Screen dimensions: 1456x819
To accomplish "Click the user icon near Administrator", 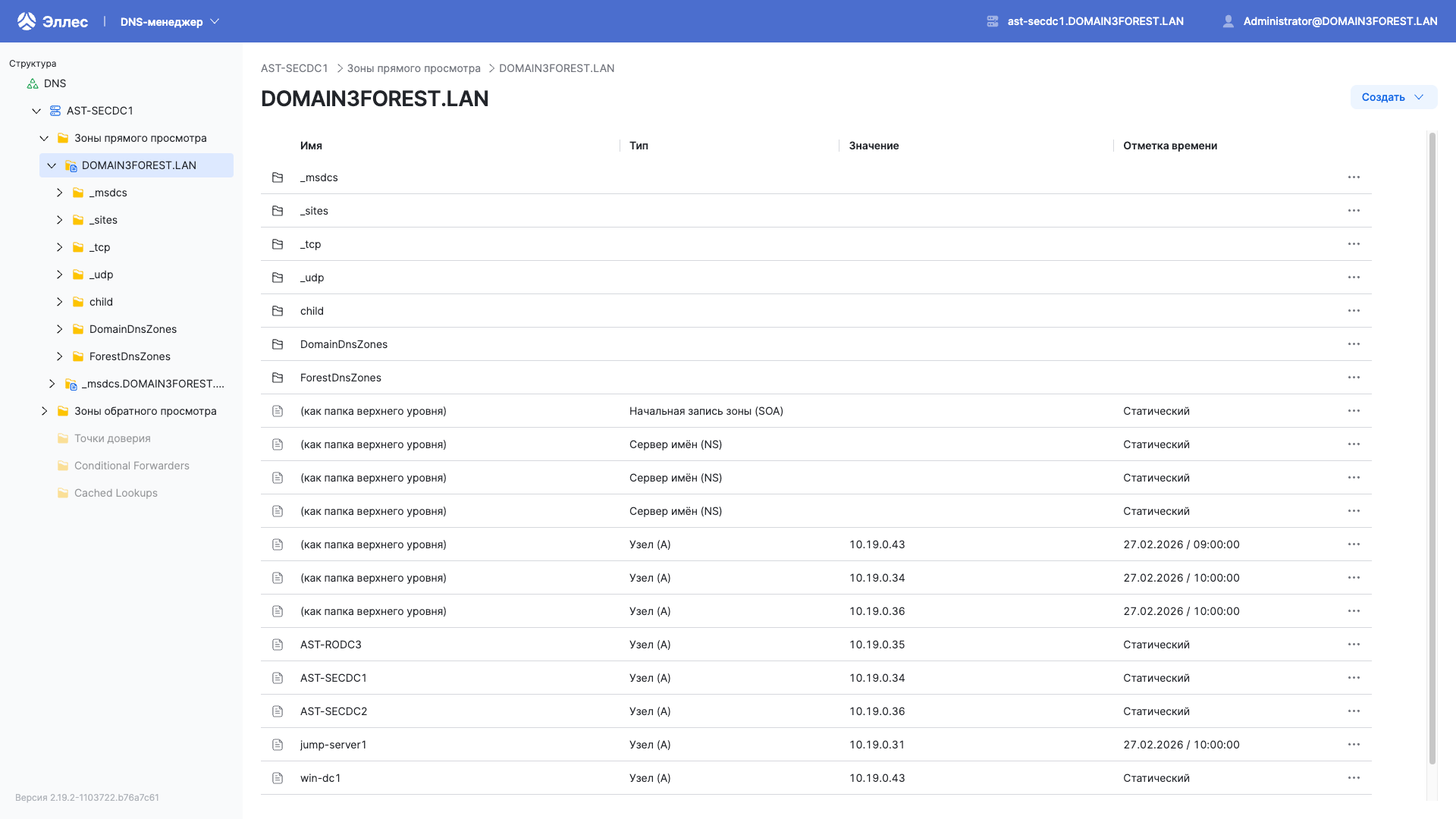I will (1228, 20).
